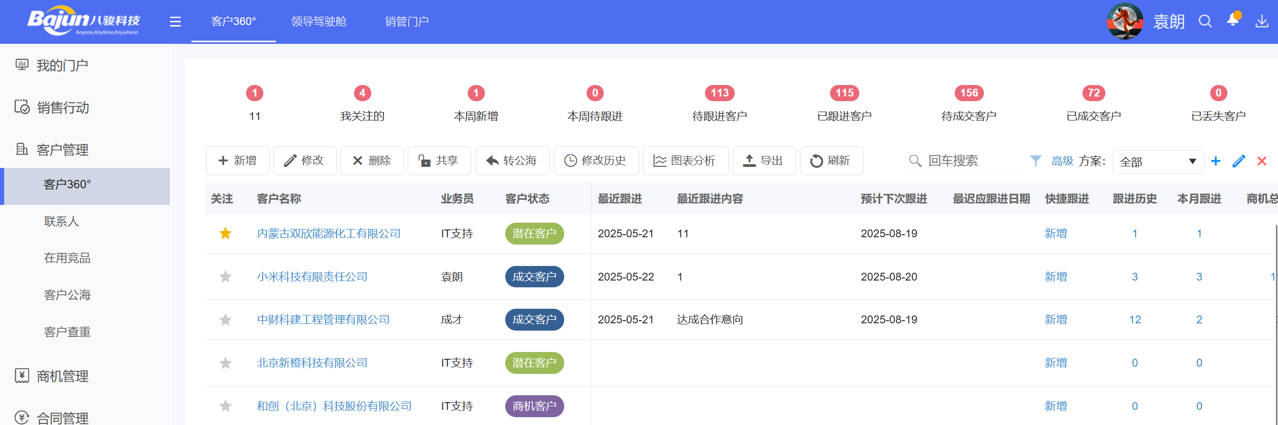This screenshot has height=425, width=1278.
Task: Toggle follow star for 小米科技有限责任公司
Action: [x=225, y=277]
